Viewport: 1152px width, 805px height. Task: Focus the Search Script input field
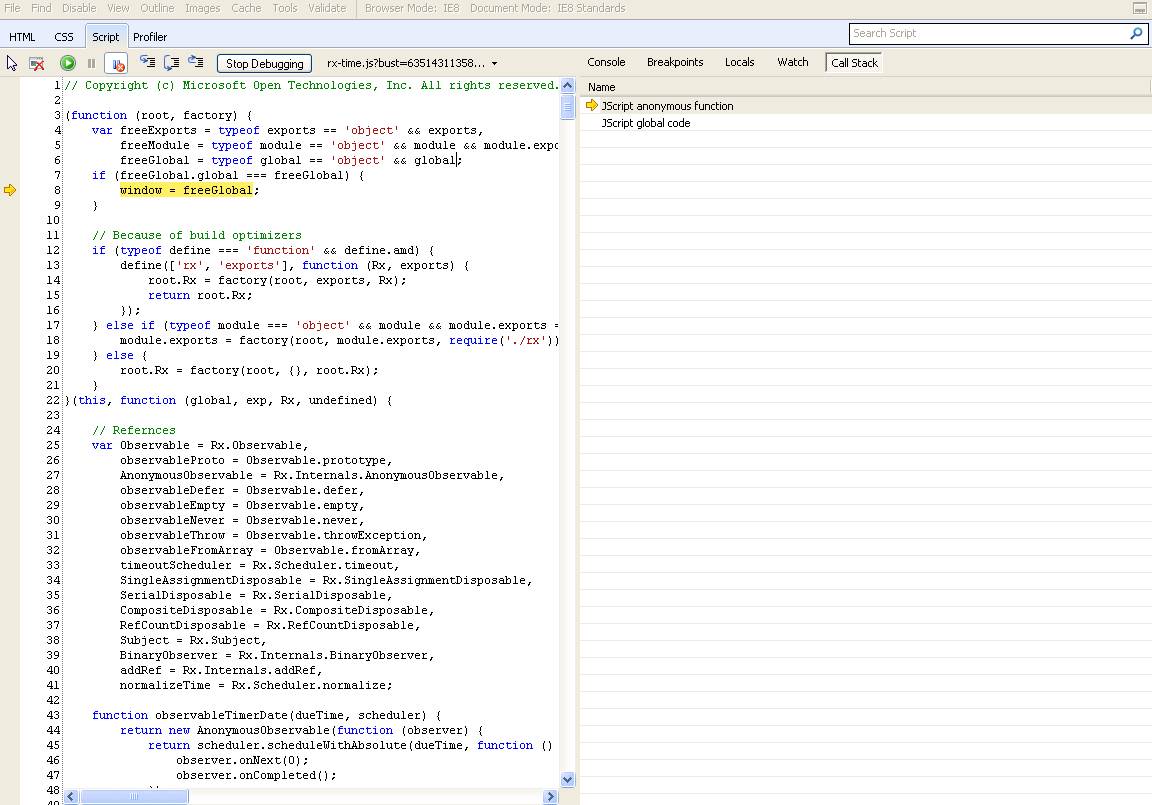pos(988,33)
